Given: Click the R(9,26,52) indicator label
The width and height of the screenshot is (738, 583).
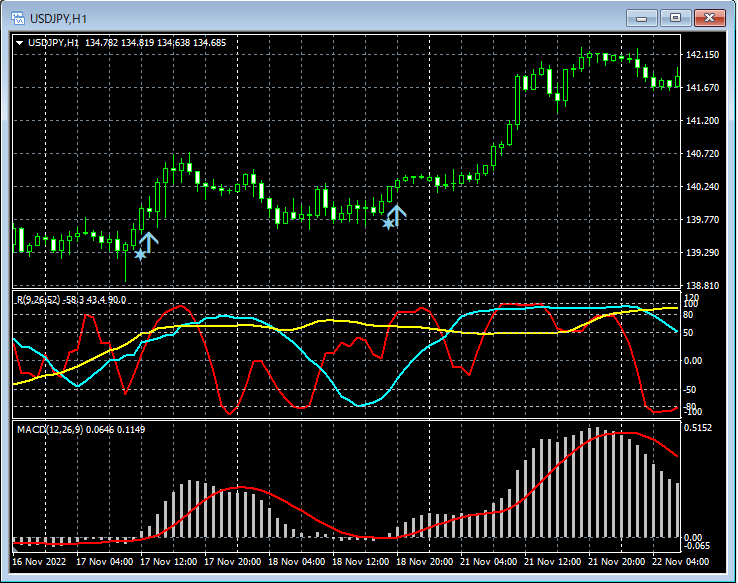Looking at the screenshot, I should click(x=38, y=300).
